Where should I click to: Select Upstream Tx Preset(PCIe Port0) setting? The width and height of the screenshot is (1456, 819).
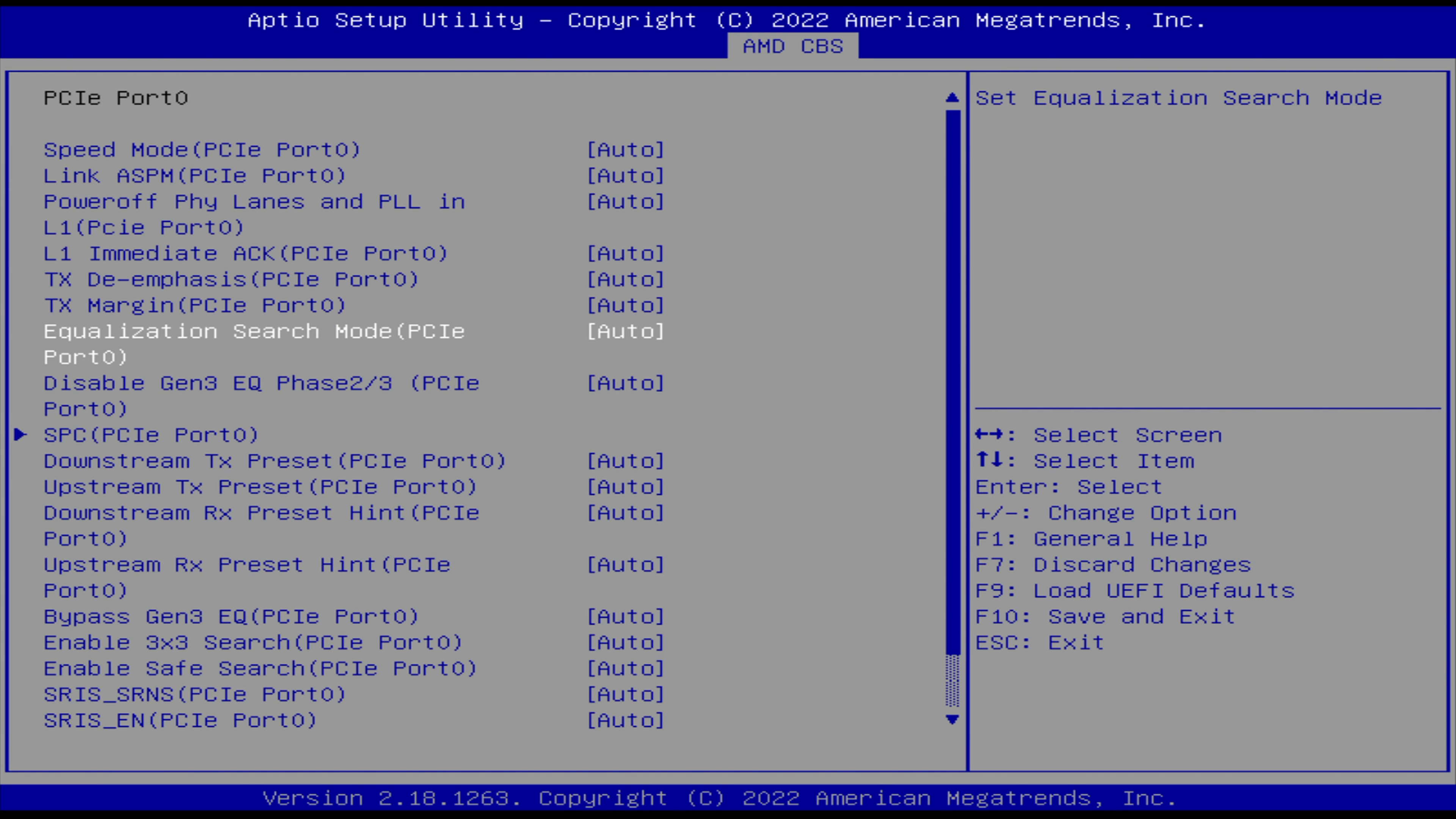tap(260, 487)
